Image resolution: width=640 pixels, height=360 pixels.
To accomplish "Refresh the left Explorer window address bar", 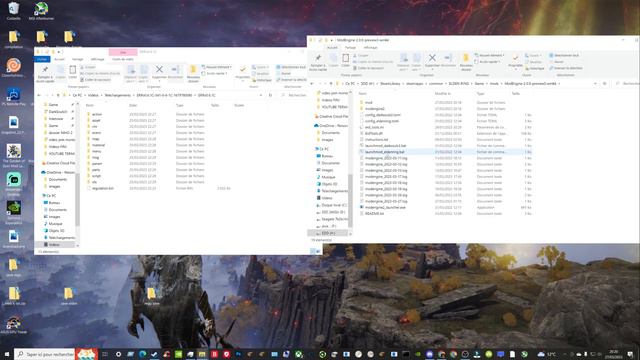I will click(270, 95).
